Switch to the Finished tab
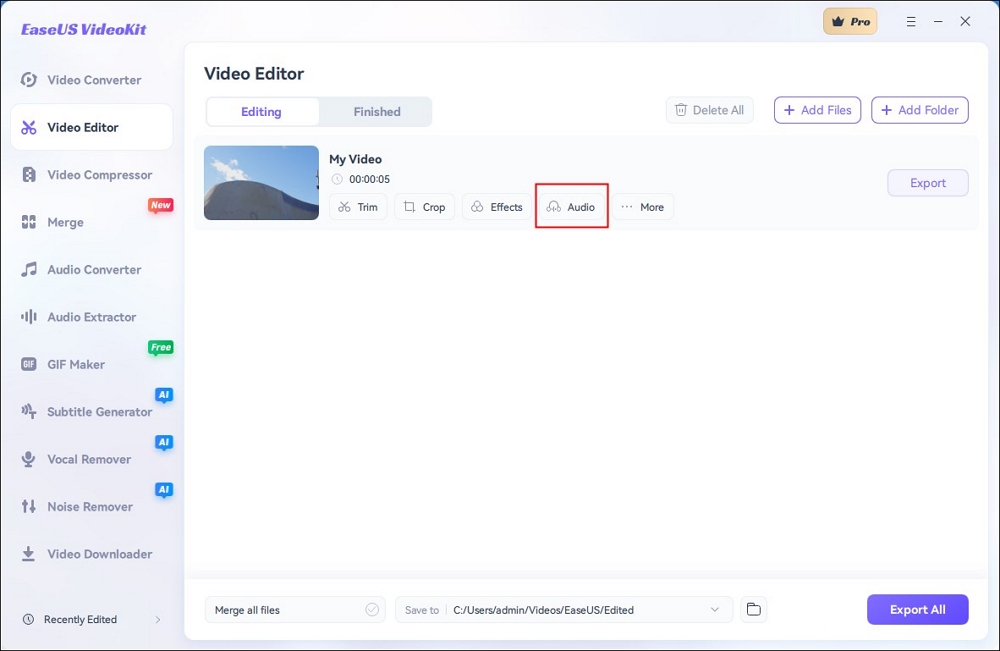Screen dimensions: 1000x651 point(377,112)
